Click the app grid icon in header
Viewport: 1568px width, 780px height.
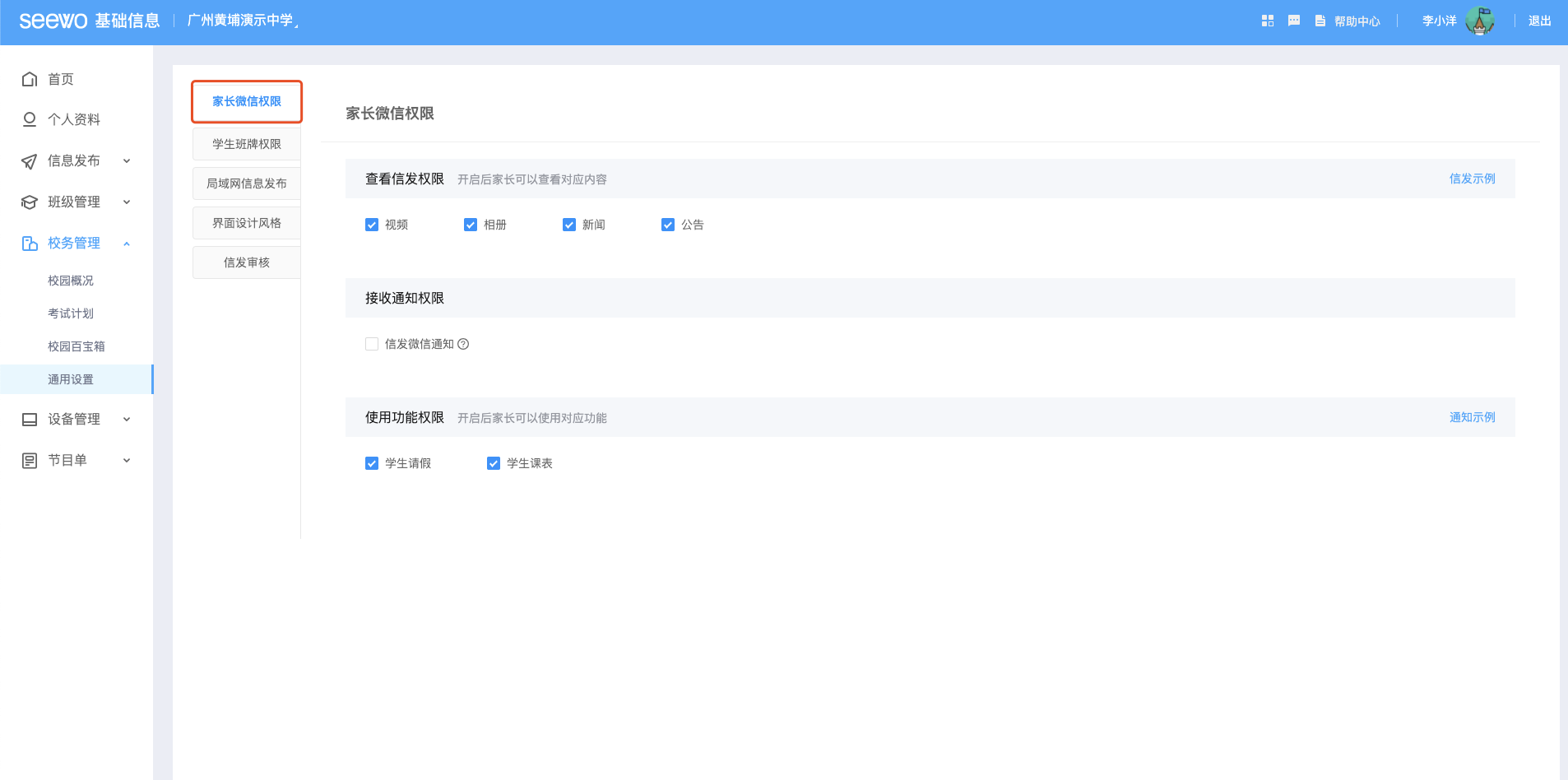click(1267, 21)
